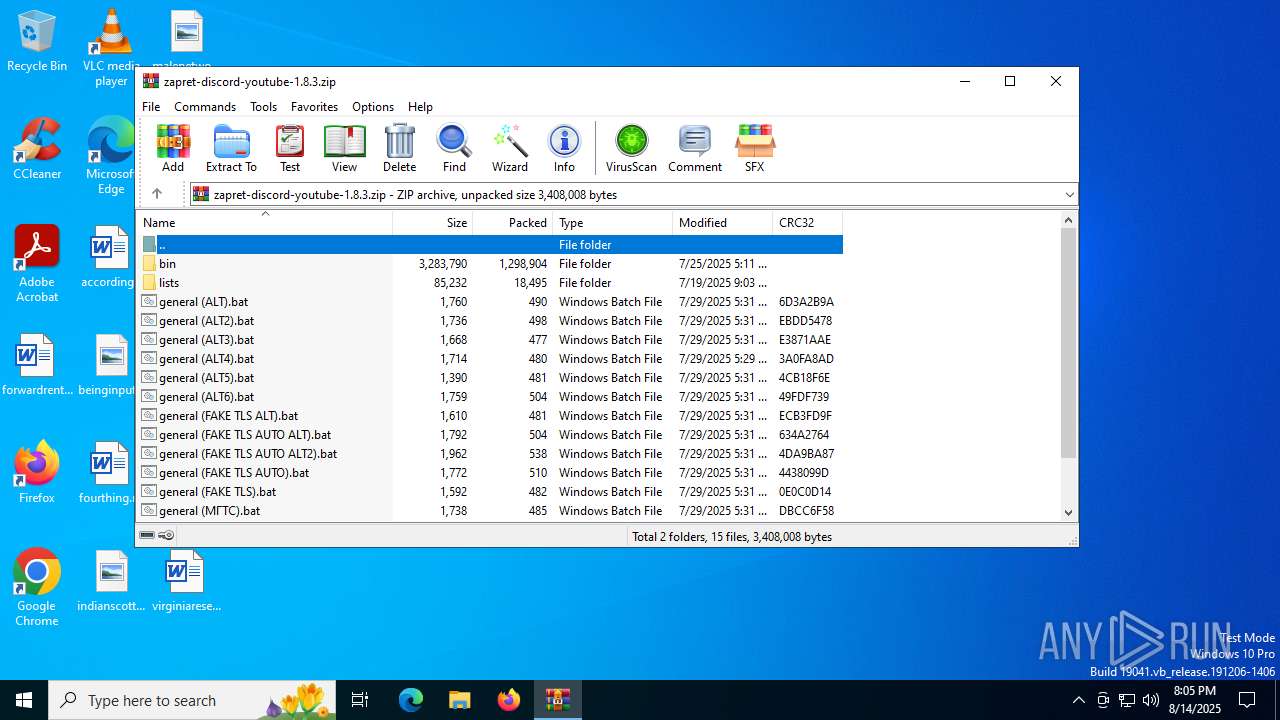This screenshot has height=720, width=1280.
Task: Show archive Info
Action: point(564,149)
